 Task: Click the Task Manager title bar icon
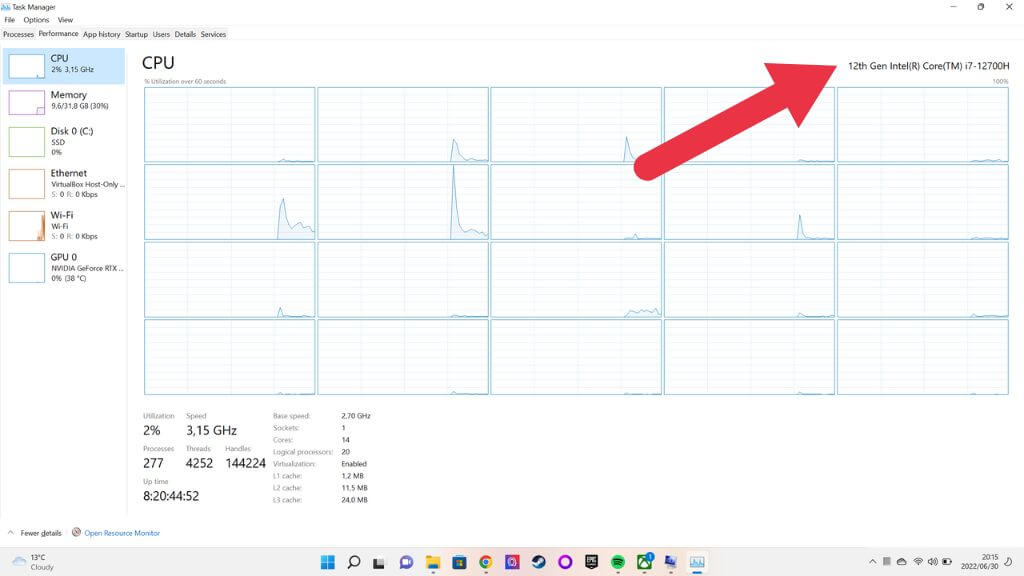pyautogui.click(x=6, y=7)
